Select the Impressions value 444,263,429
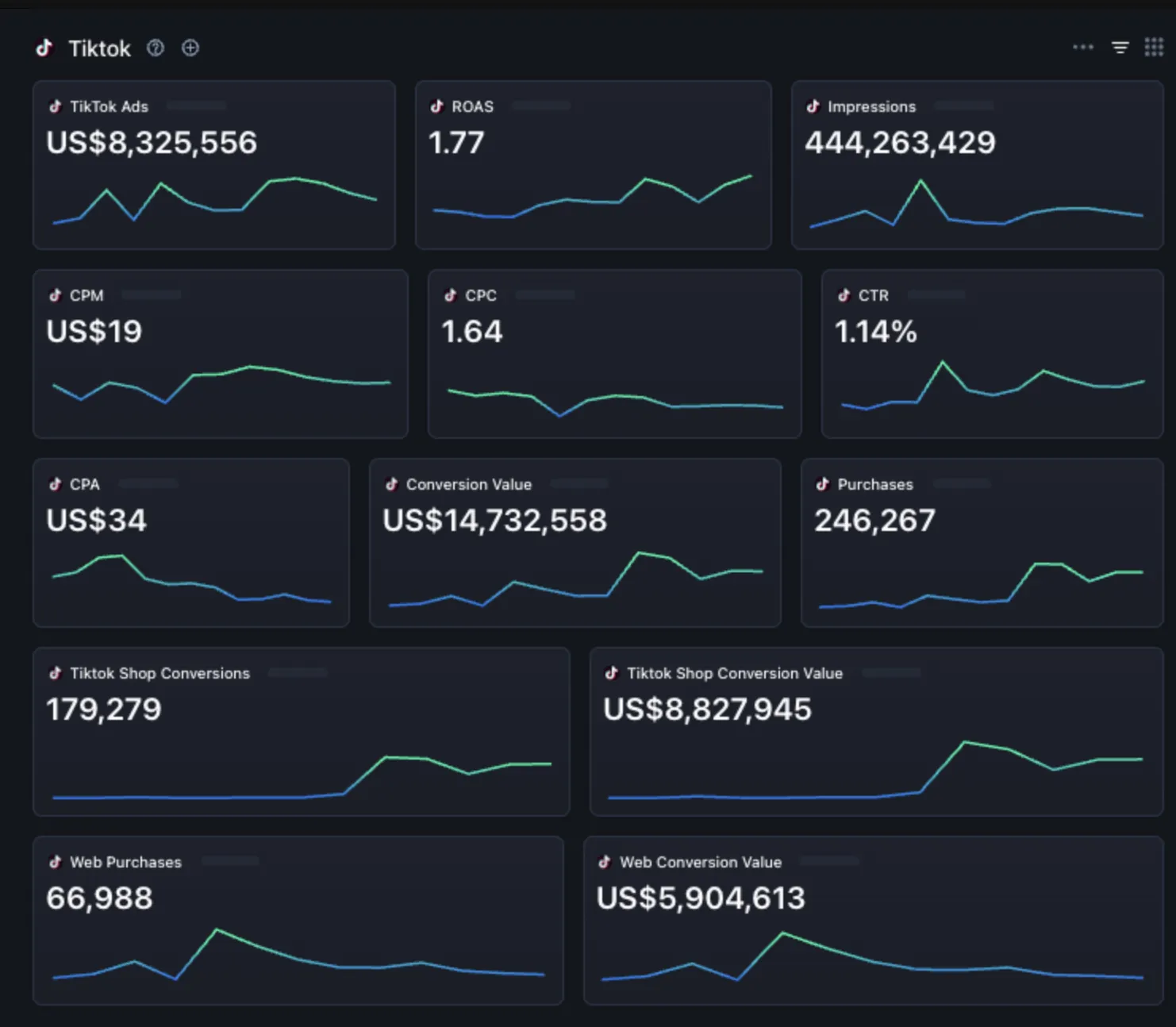The width and height of the screenshot is (1176, 1027). (x=900, y=143)
